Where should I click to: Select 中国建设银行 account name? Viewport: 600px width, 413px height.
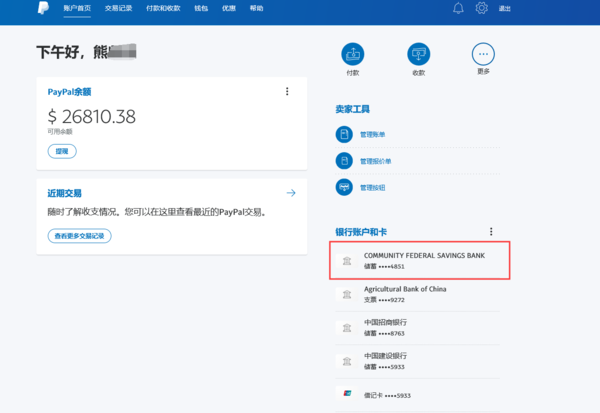[385, 356]
